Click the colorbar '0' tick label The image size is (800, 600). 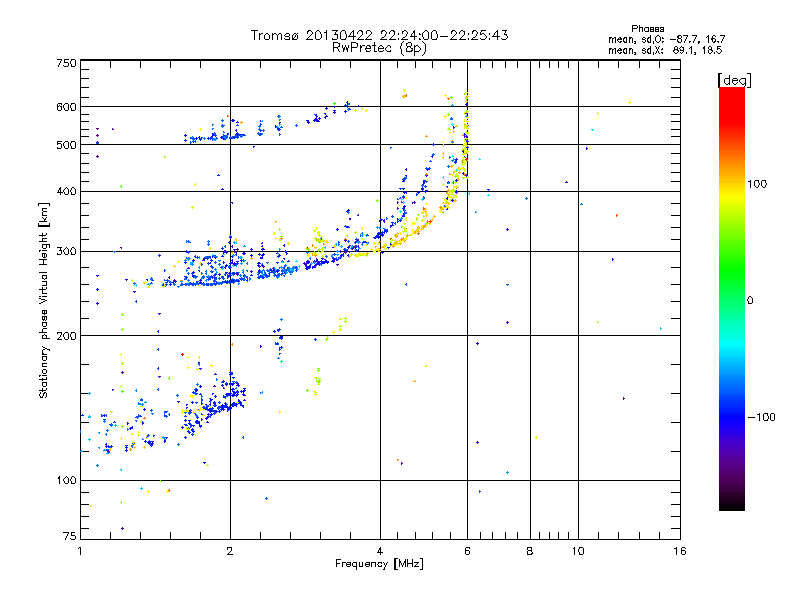click(x=750, y=301)
